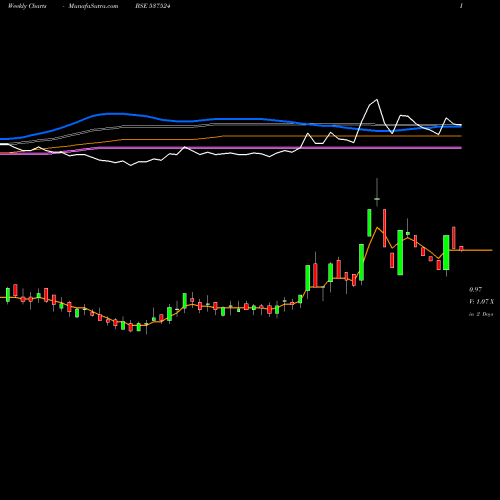Click the 'MunafaSutra.com' label
500x500 pixels.
coord(93,6)
